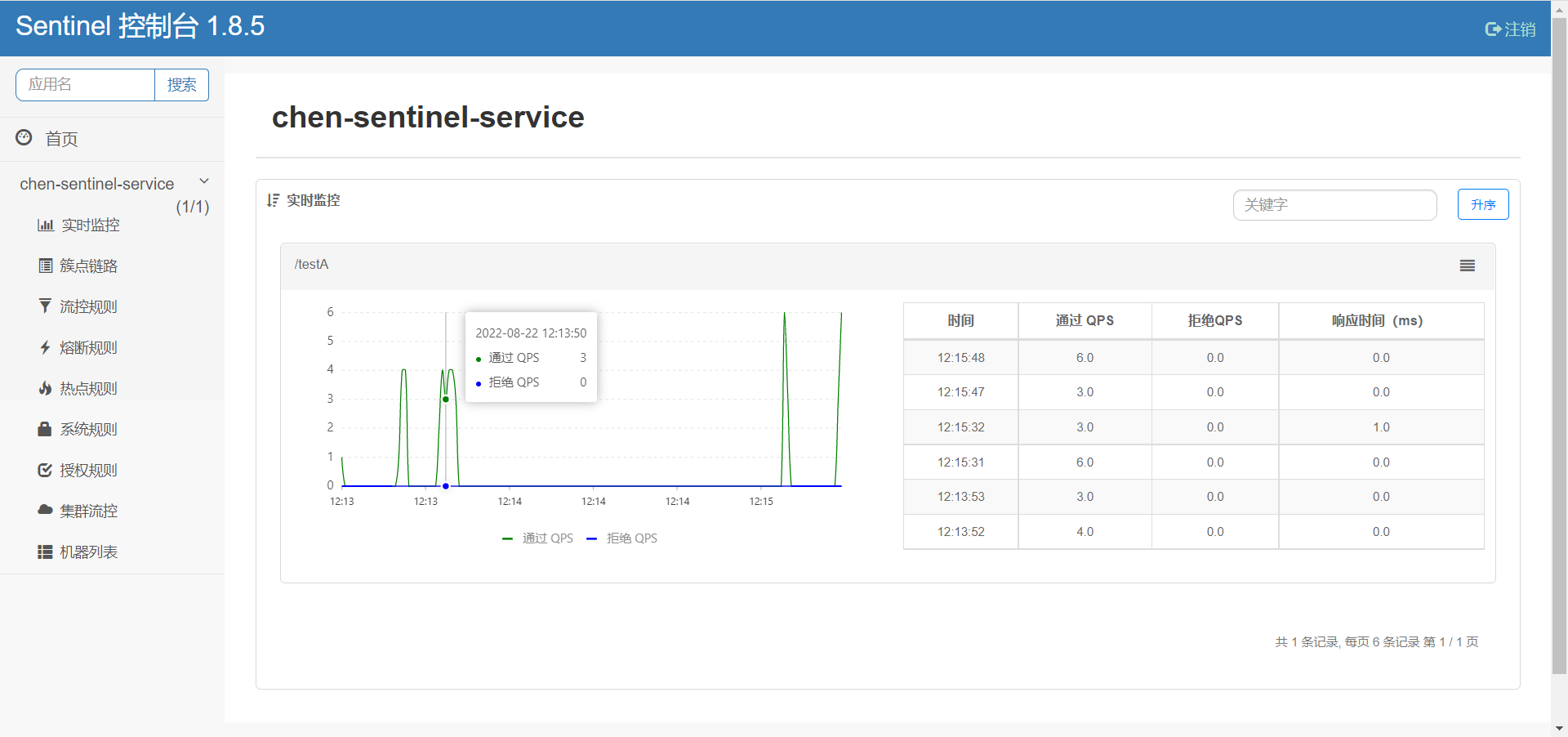Click the 实时监控 bar chart icon in the sidebar
The width and height of the screenshot is (1568, 737).
pyautogui.click(x=46, y=225)
